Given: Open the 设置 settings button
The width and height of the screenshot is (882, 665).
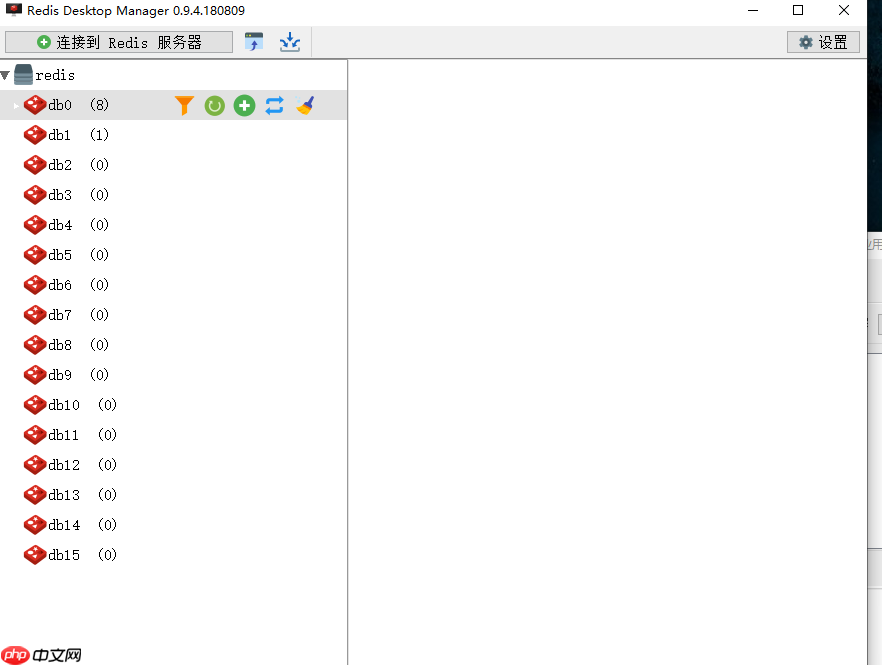Looking at the screenshot, I should click(823, 42).
